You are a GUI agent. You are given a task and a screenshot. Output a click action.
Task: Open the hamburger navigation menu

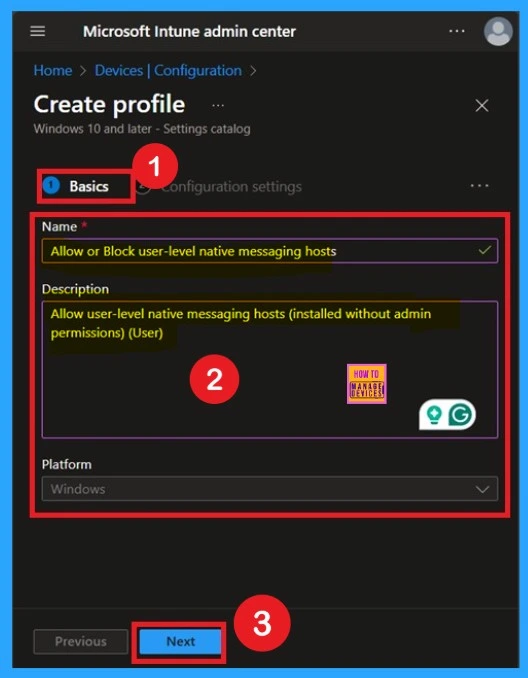pos(38,31)
